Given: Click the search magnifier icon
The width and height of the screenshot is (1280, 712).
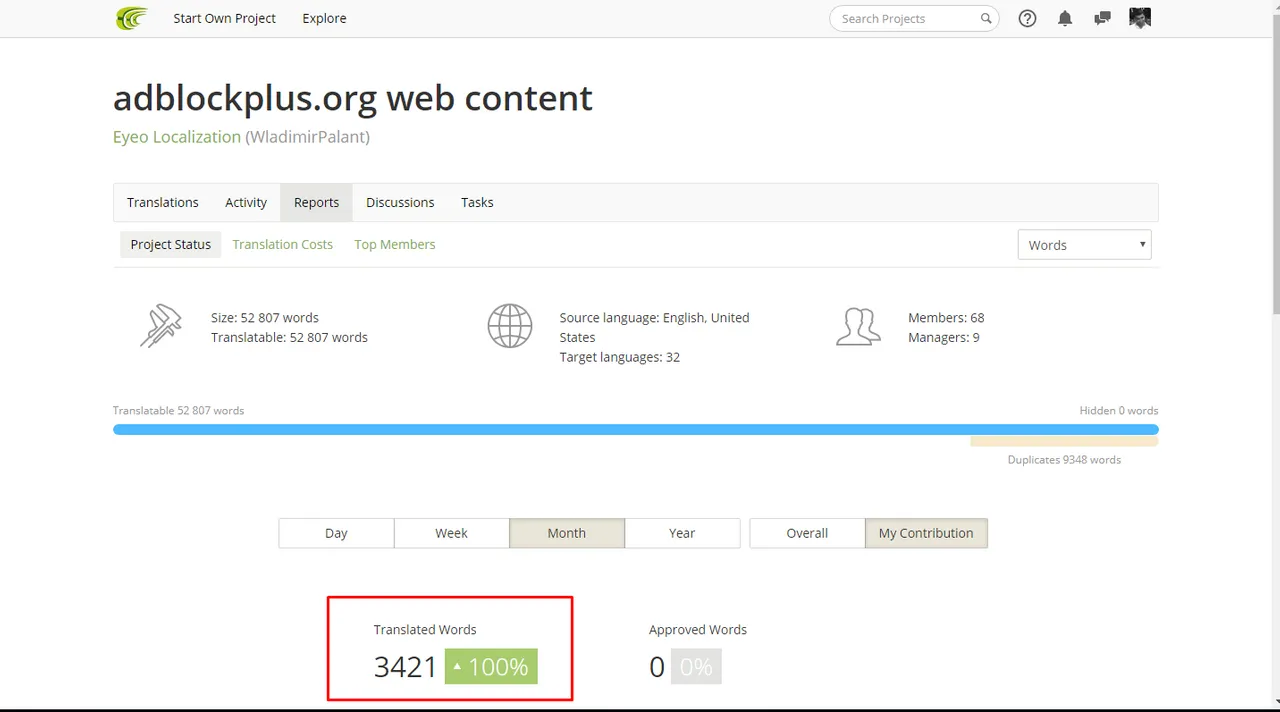Looking at the screenshot, I should 986,18.
